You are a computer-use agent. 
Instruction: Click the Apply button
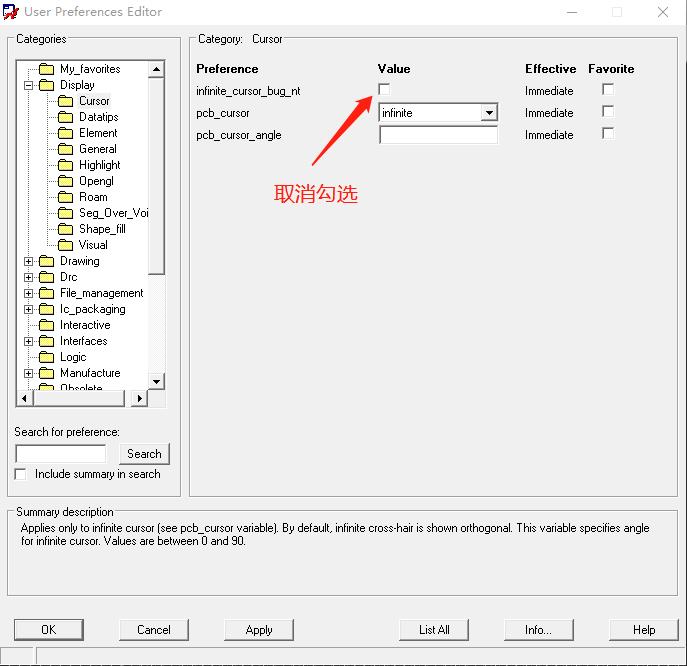point(259,630)
